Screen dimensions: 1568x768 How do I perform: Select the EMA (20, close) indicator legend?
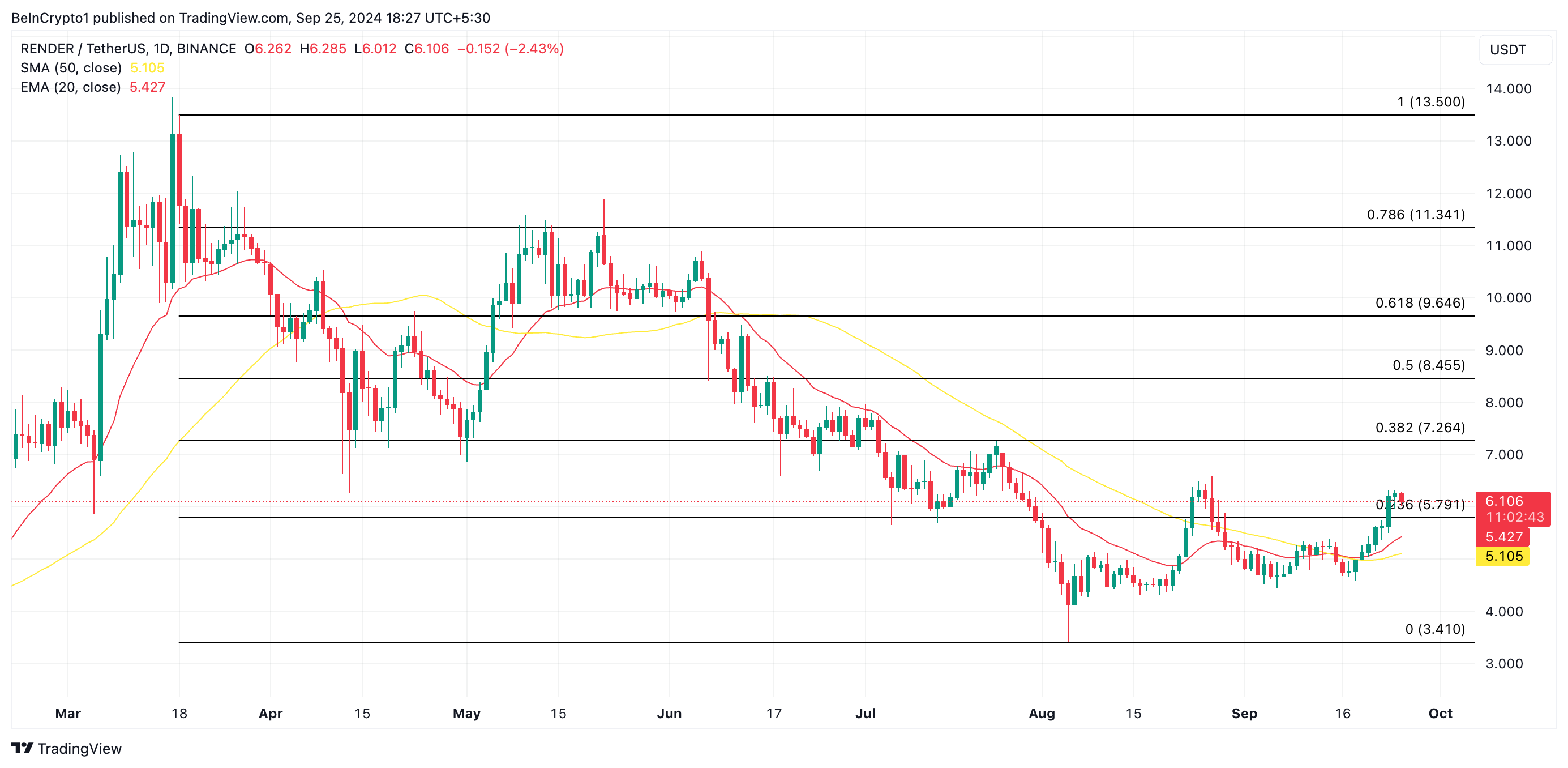[71, 87]
